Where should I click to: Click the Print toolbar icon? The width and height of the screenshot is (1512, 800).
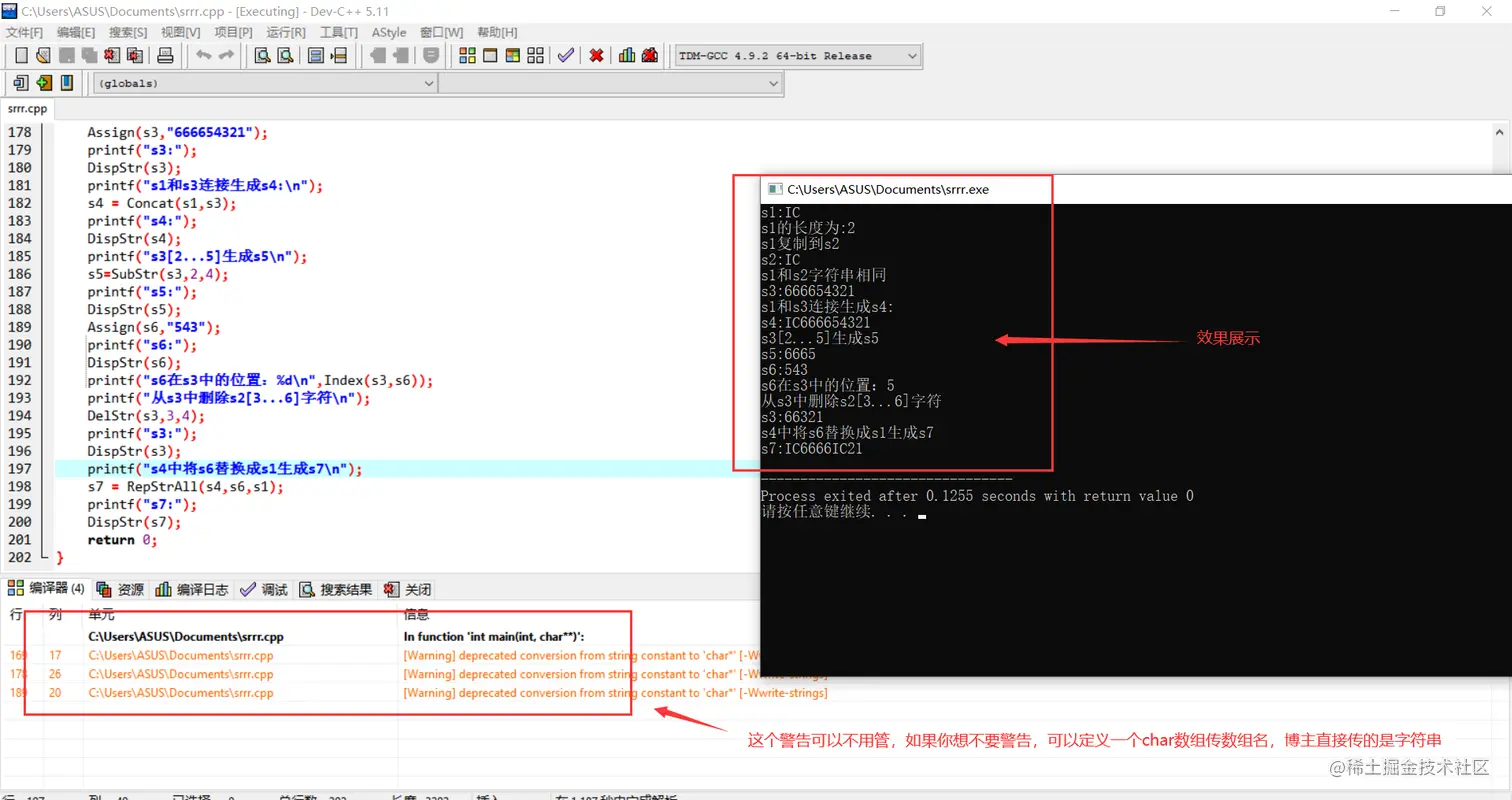coord(166,56)
